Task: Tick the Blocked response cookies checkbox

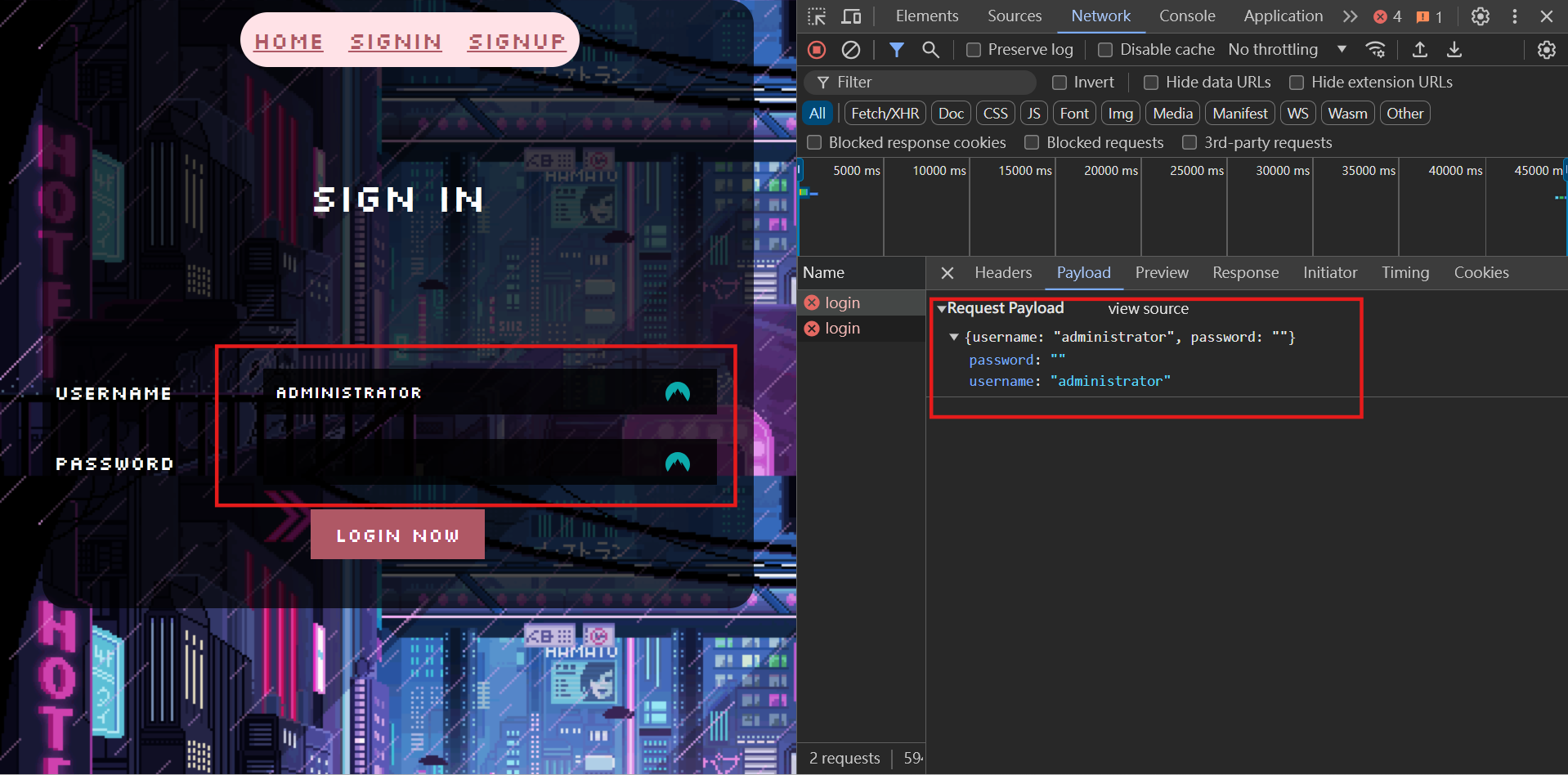Action: tap(814, 143)
